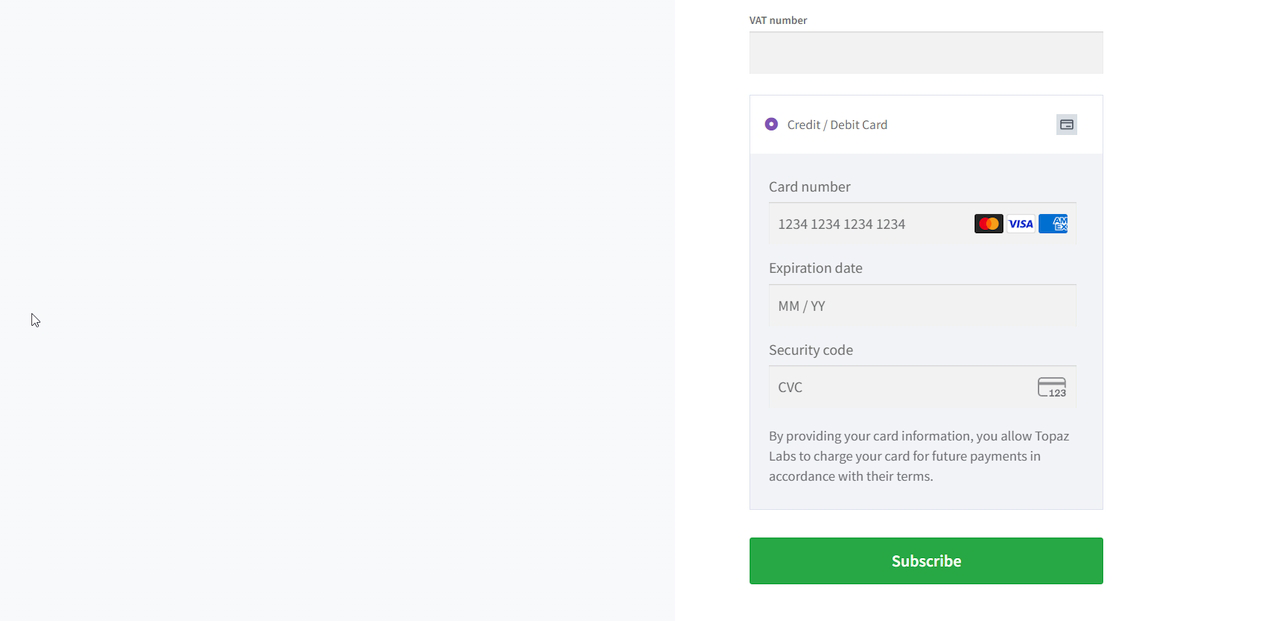Click into the Card number field
Screen dimensions: 1280x621
[870, 224]
